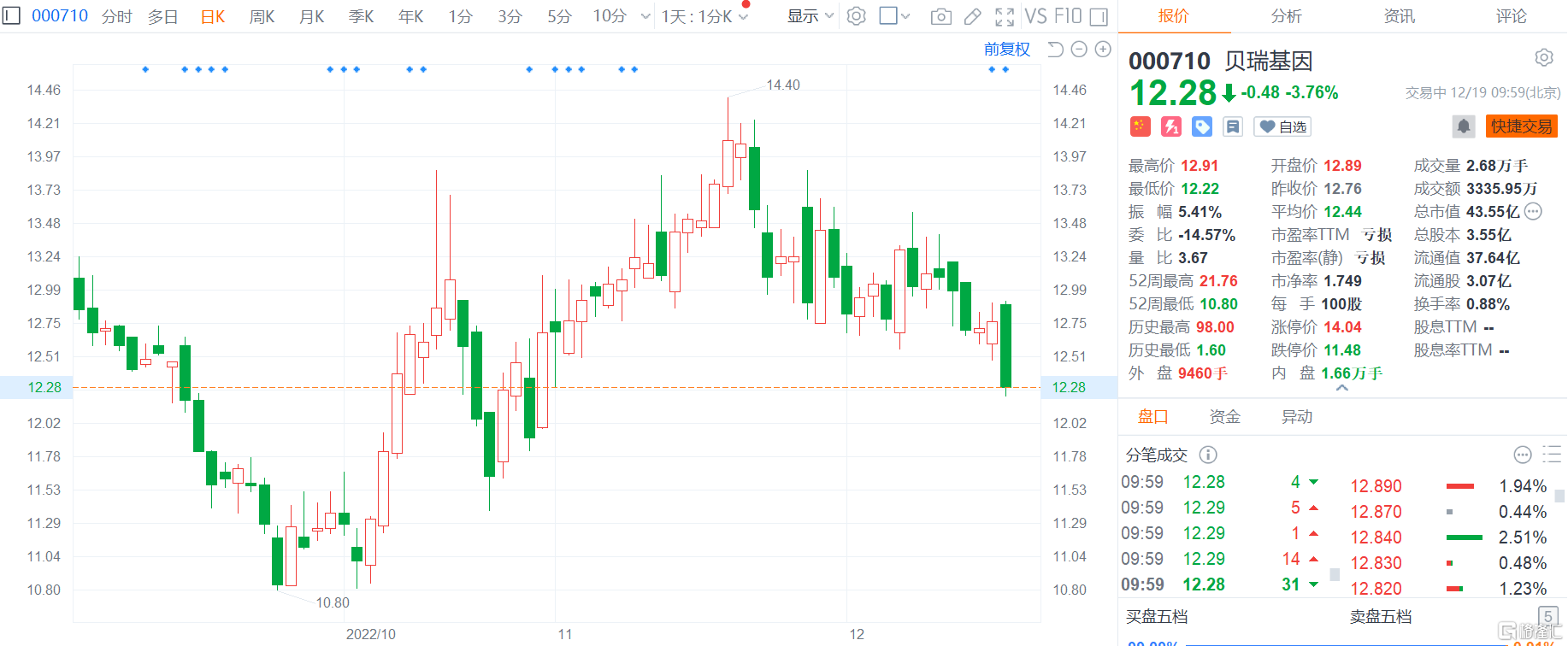Open the chart layout box dropdown
The height and width of the screenshot is (646, 1568).
895,16
